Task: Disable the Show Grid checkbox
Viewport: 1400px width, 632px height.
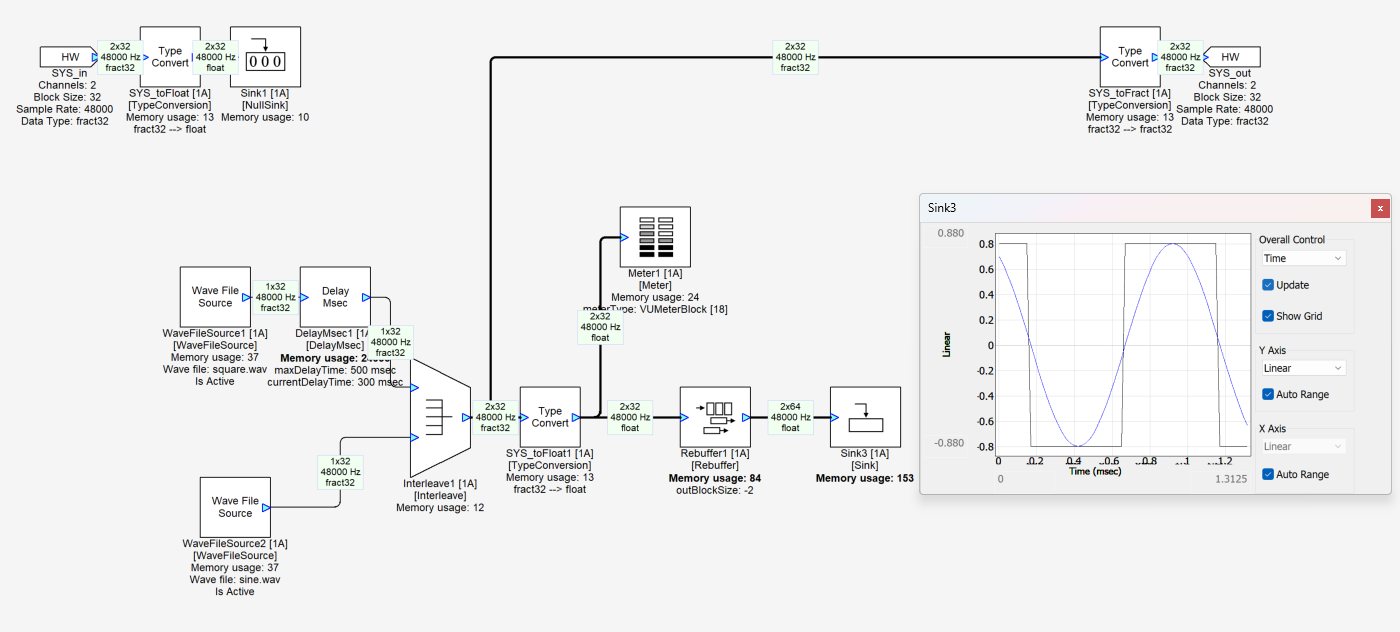Action: point(1268,316)
